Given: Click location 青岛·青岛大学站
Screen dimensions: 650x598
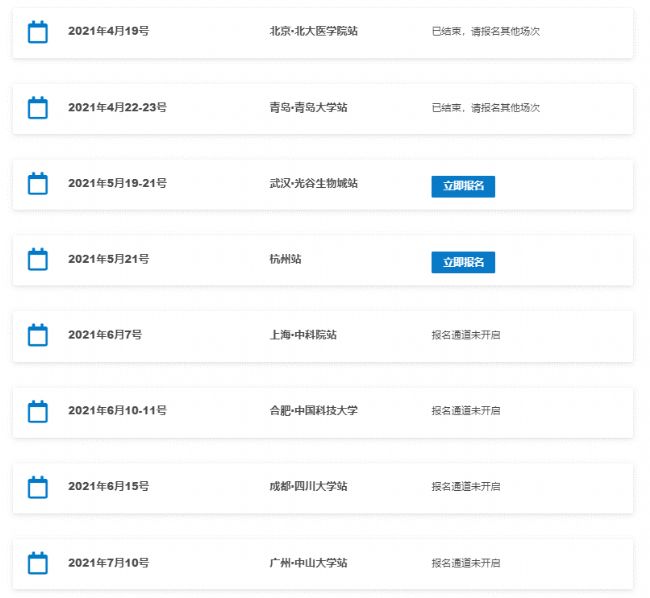Looking at the screenshot, I should pos(308,107).
